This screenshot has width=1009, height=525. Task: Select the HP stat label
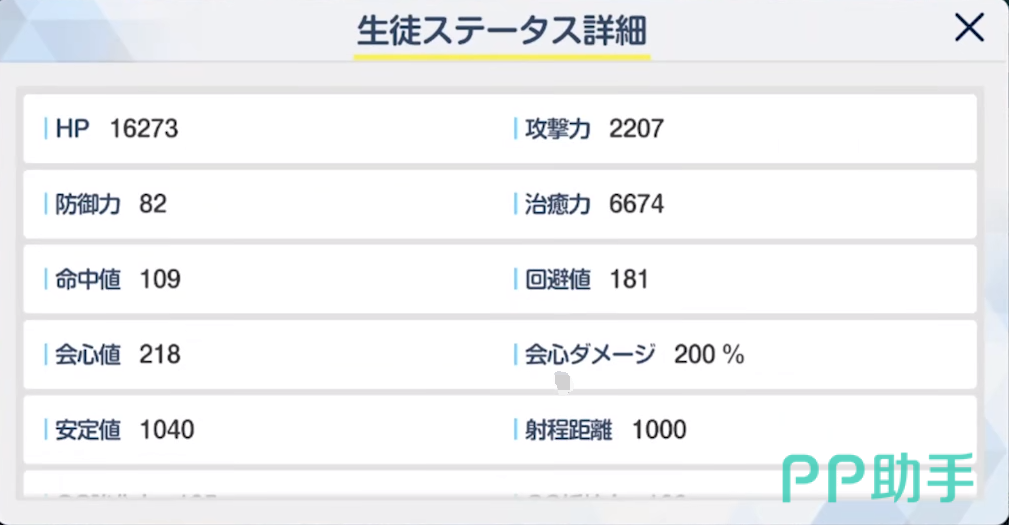[72, 129]
